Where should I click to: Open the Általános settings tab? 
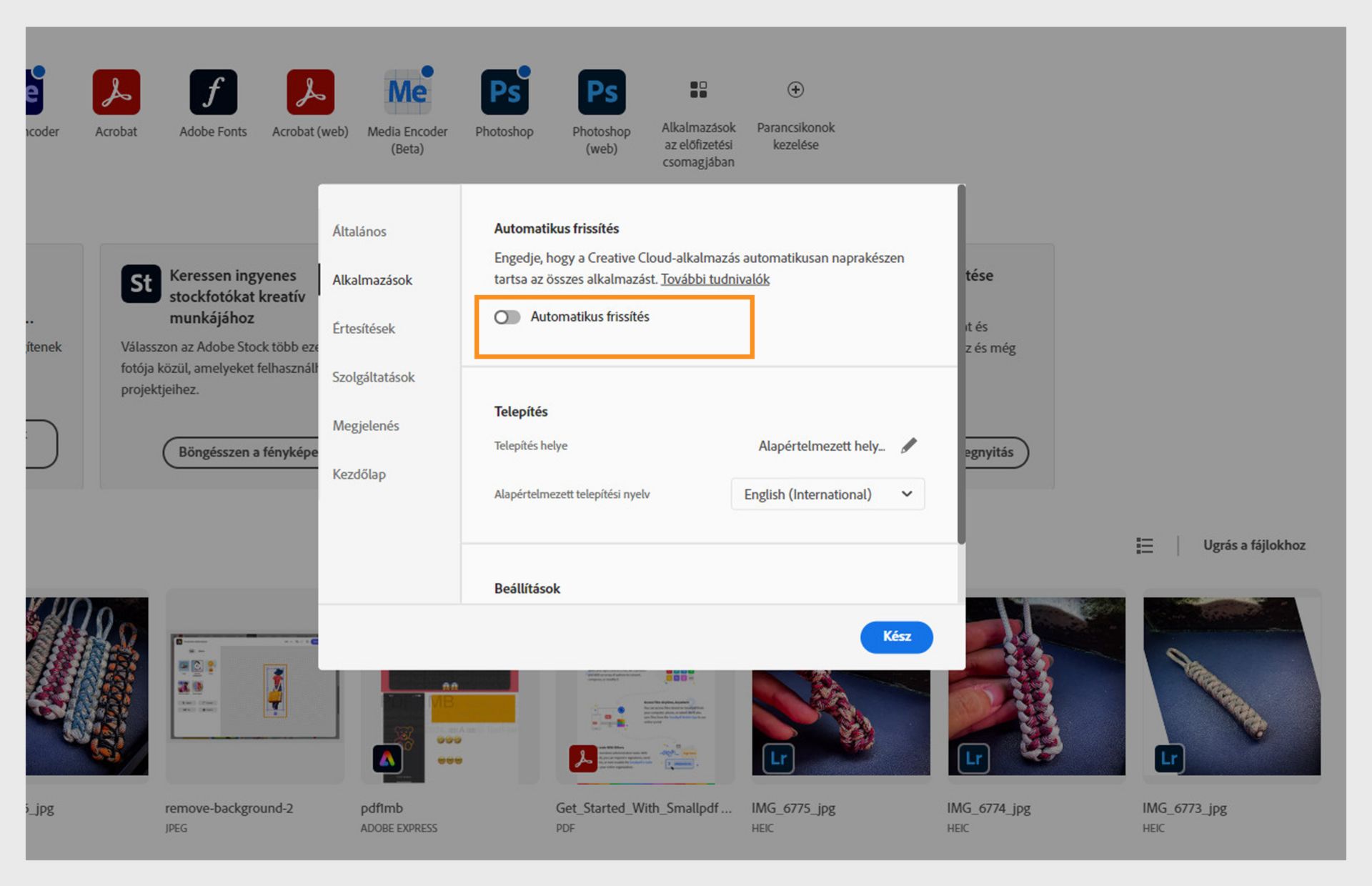[359, 232]
